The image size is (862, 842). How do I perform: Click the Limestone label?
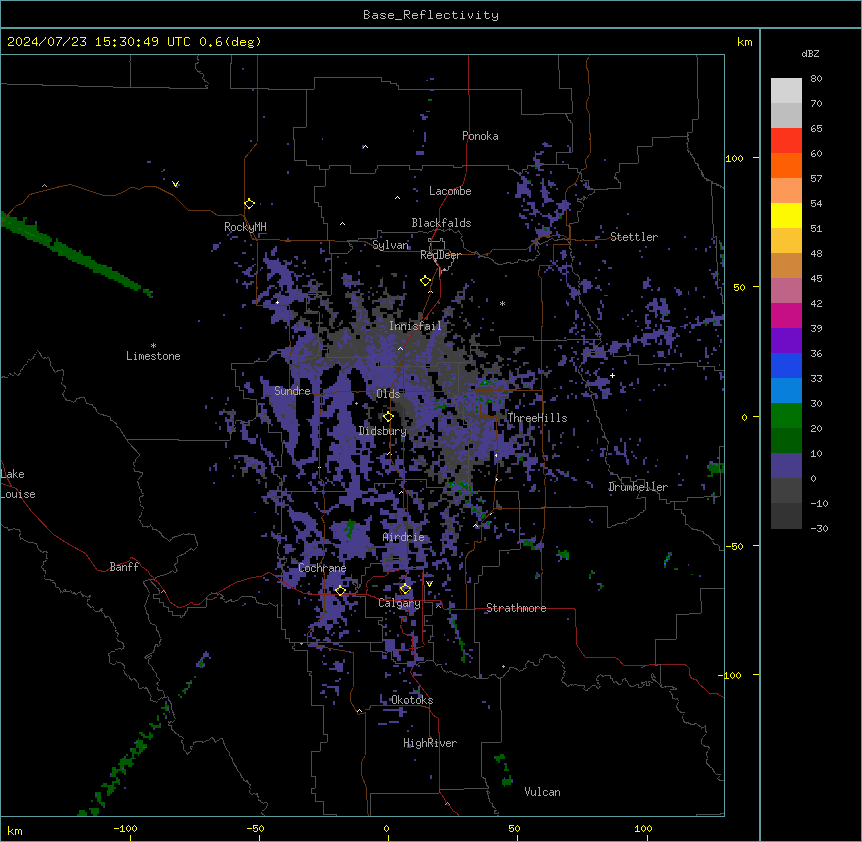[153, 356]
